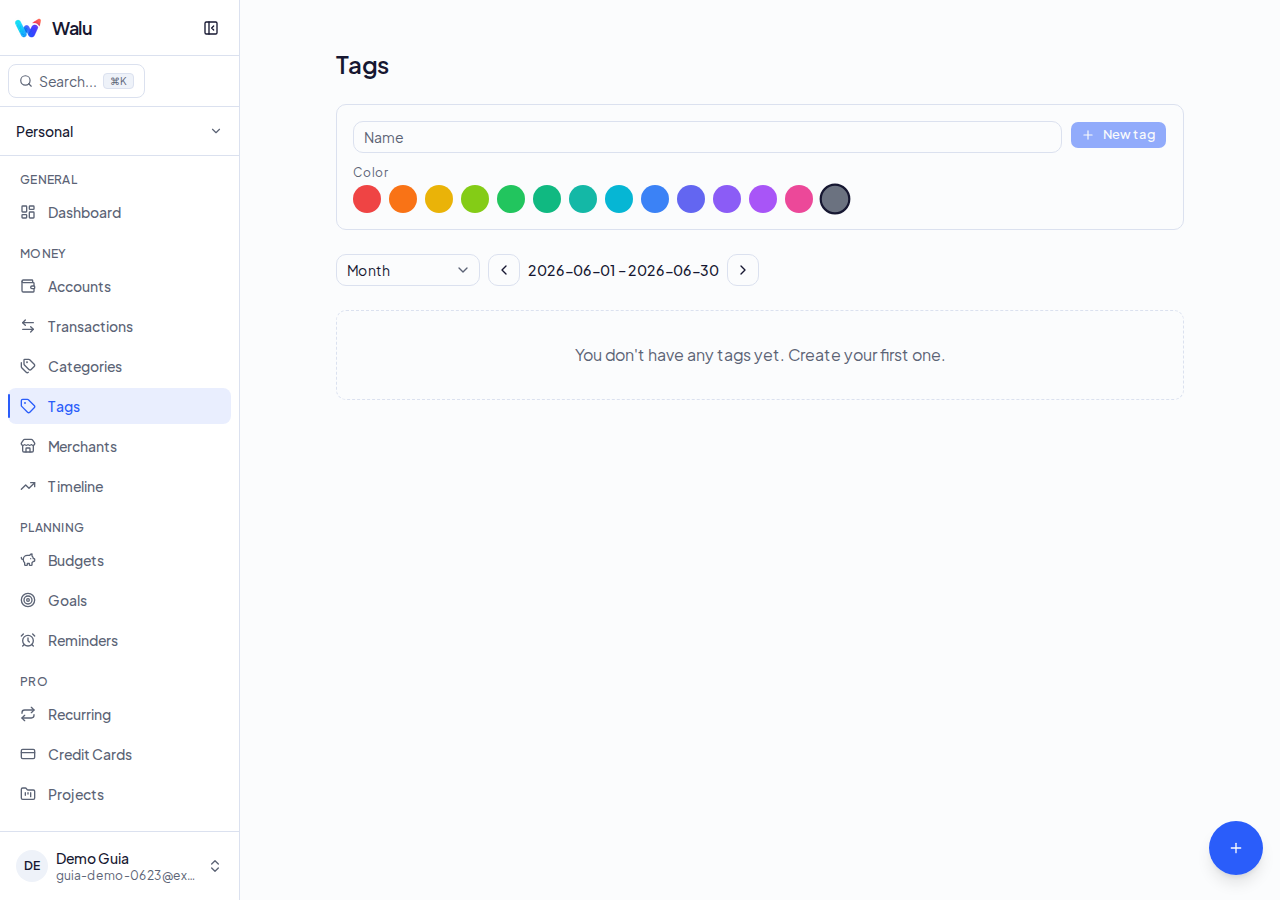
Task: Click the Categories tags icon
Action: [x=28, y=366]
